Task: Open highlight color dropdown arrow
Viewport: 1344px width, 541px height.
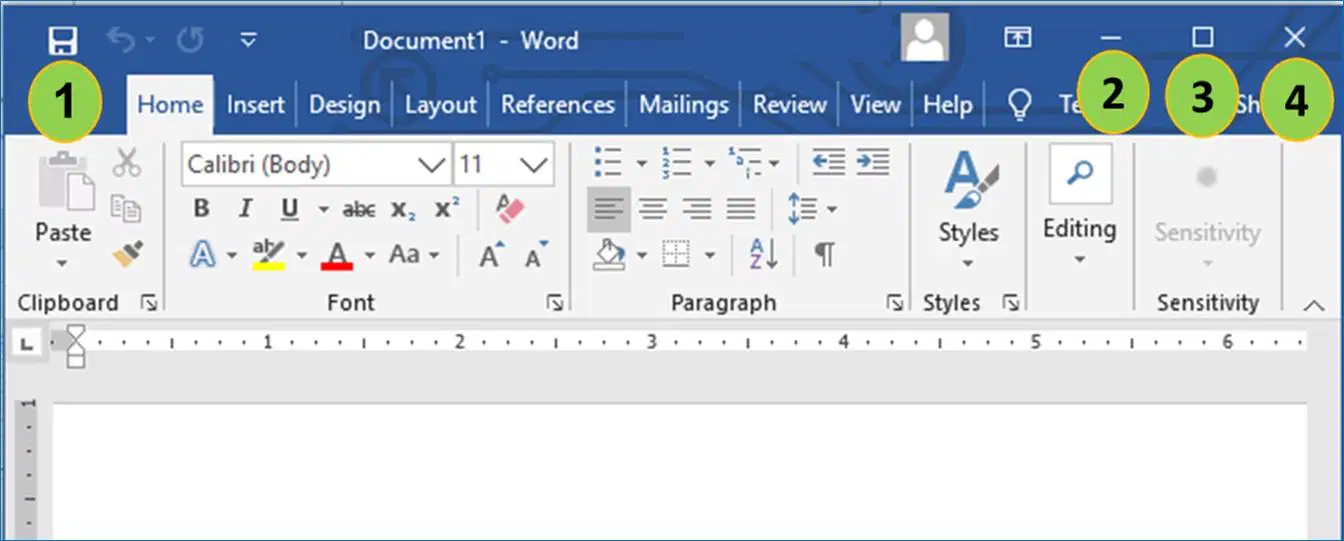Action: pyautogui.click(x=302, y=256)
